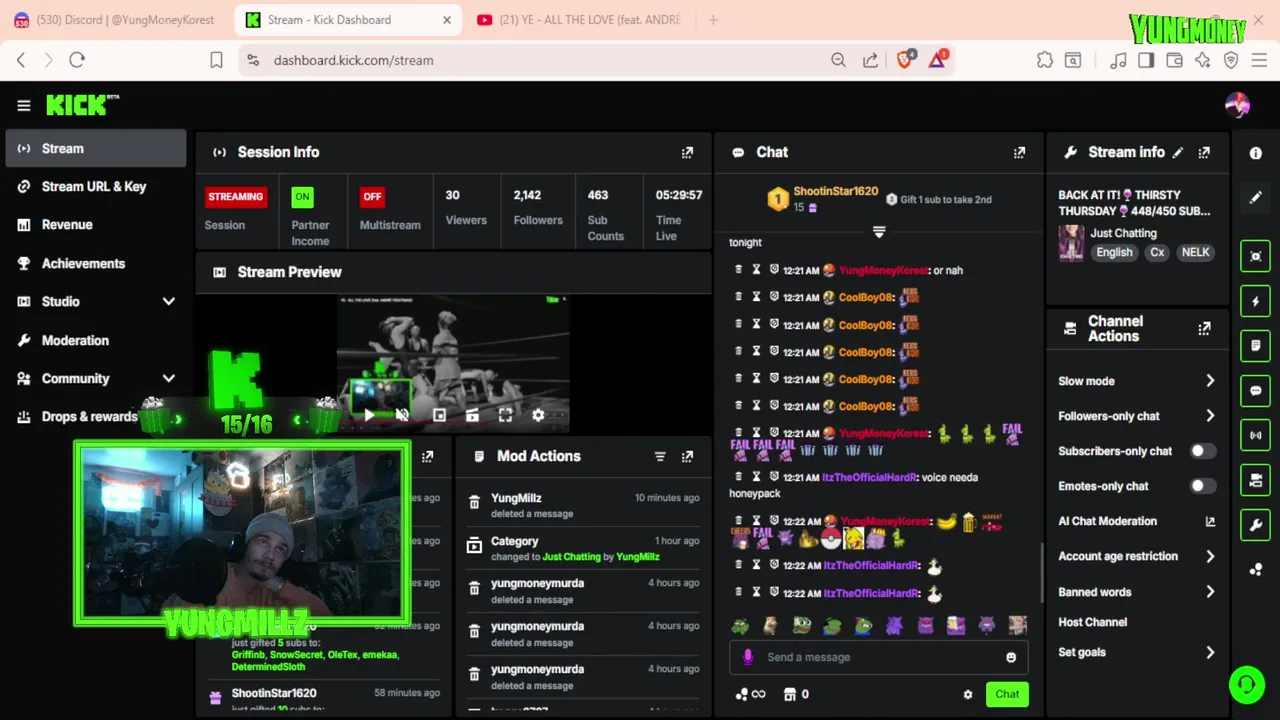This screenshot has height=720, width=1280.
Task: Enter fullscreen on the stream preview
Action: pyautogui.click(x=505, y=415)
